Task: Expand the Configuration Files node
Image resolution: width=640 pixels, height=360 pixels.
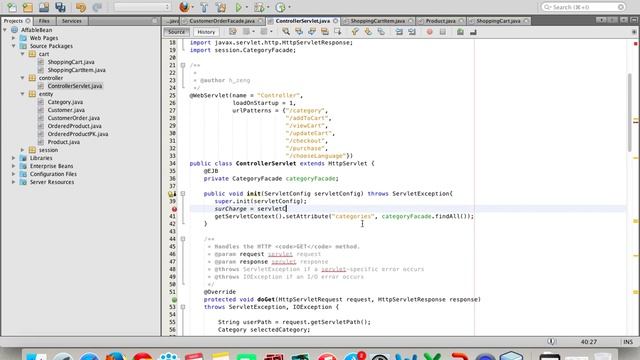Action: tap(13, 174)
